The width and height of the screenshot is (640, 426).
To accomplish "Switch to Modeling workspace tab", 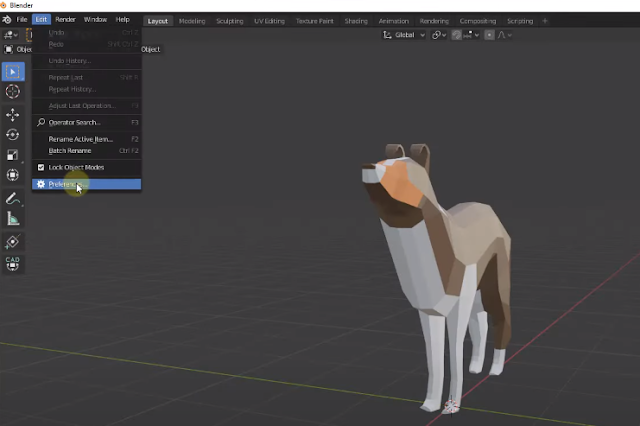I will click(x=192, y=21).
